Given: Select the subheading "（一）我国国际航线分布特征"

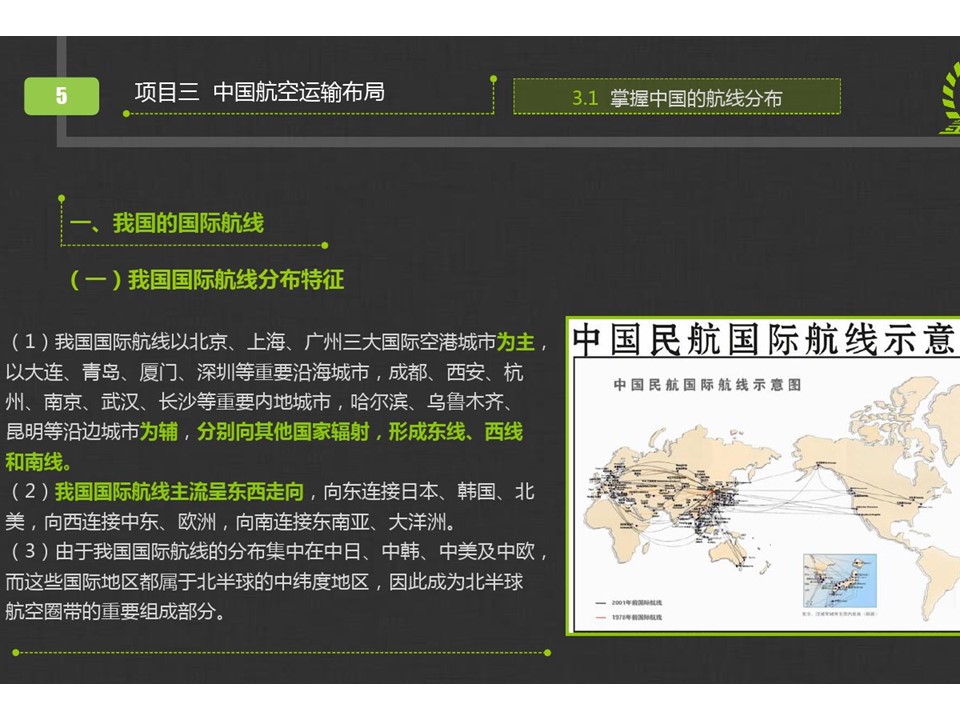Looking at the screenshot, I should tap(206, 279).
